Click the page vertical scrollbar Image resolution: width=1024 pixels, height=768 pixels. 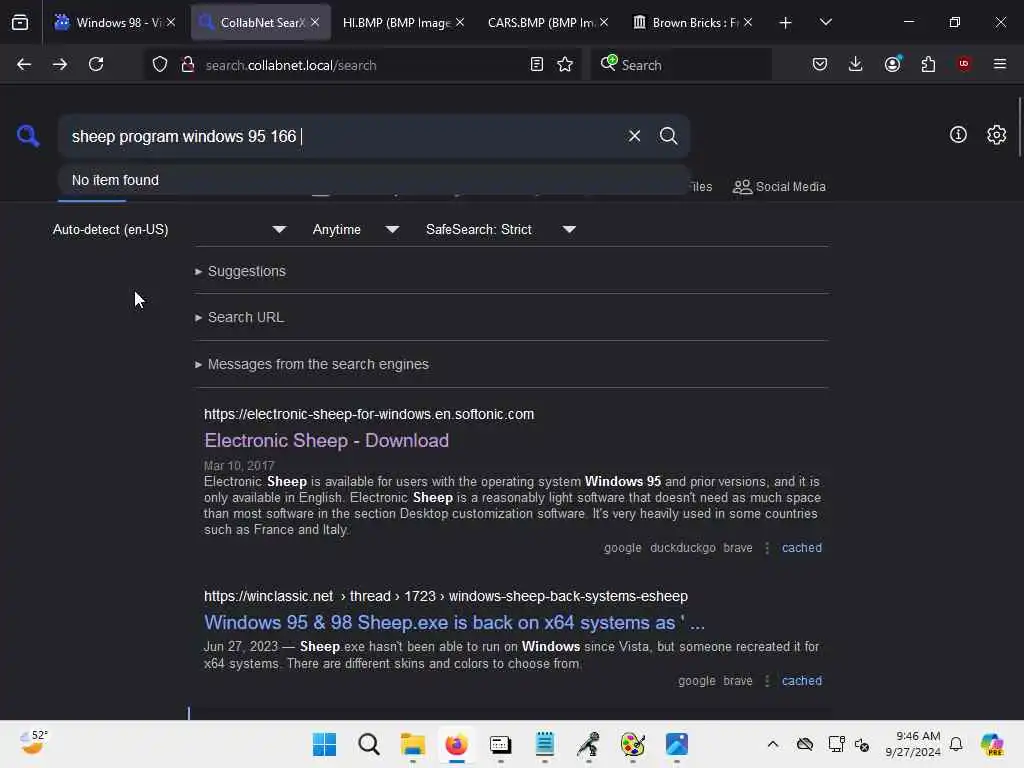[1019, 127]
